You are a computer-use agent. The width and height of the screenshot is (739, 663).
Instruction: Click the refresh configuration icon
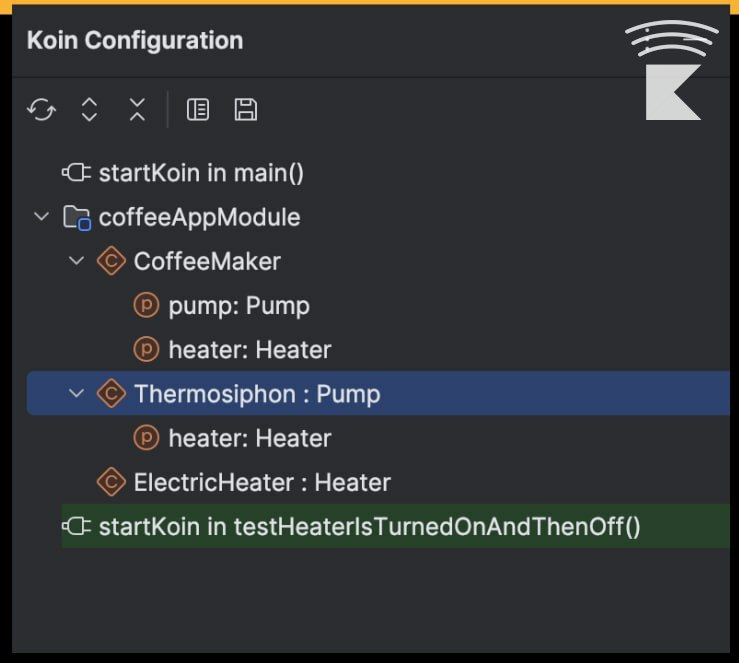pyautogui.click(x=41, y=110)
